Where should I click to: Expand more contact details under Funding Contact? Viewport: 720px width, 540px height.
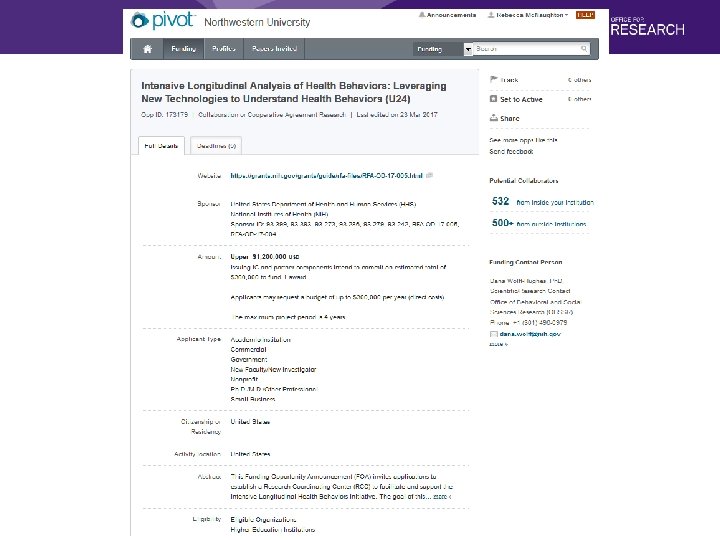(498, 344)
